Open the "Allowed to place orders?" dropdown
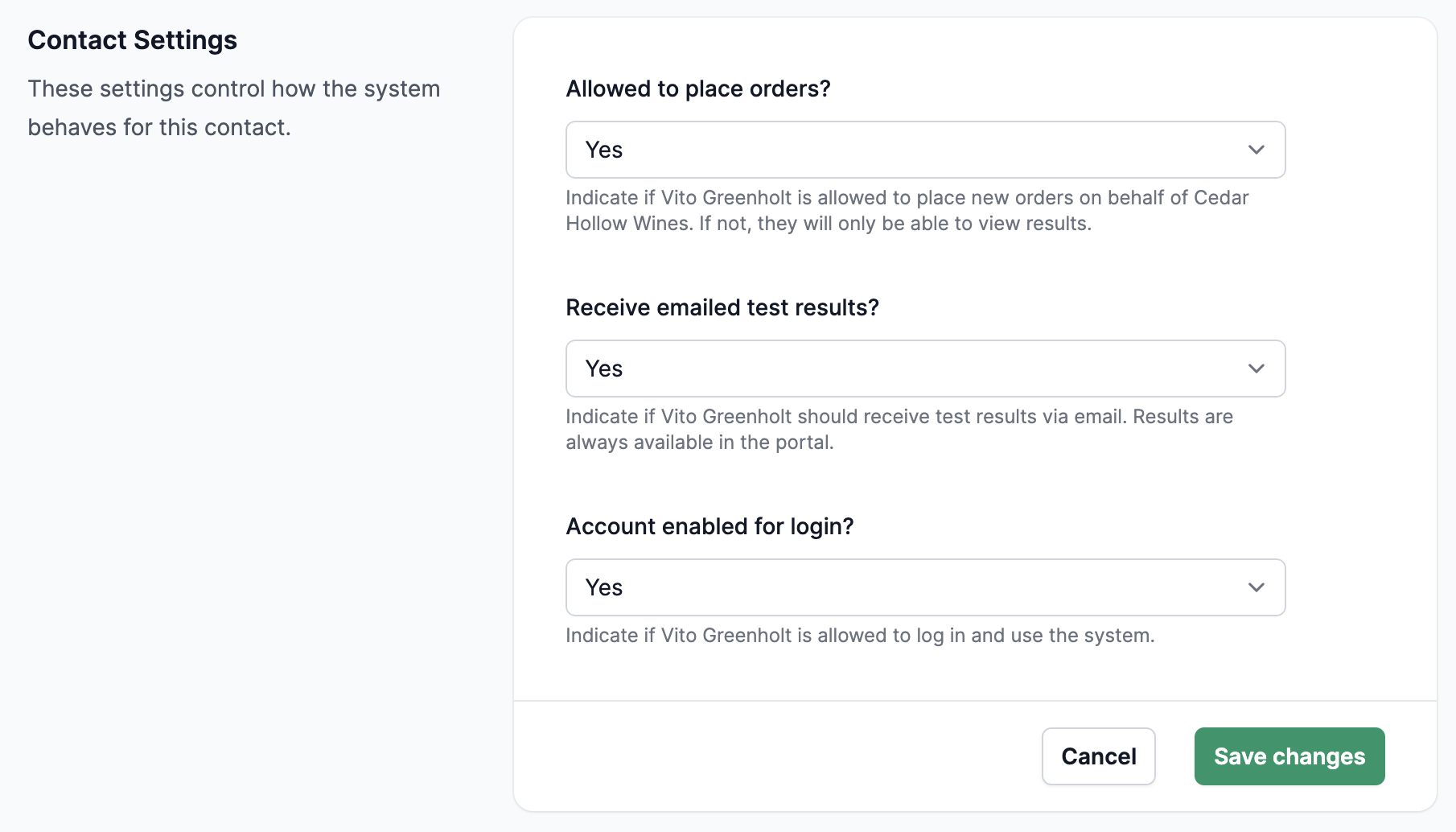The image size is (1456, 832). (x=925, y=150)
